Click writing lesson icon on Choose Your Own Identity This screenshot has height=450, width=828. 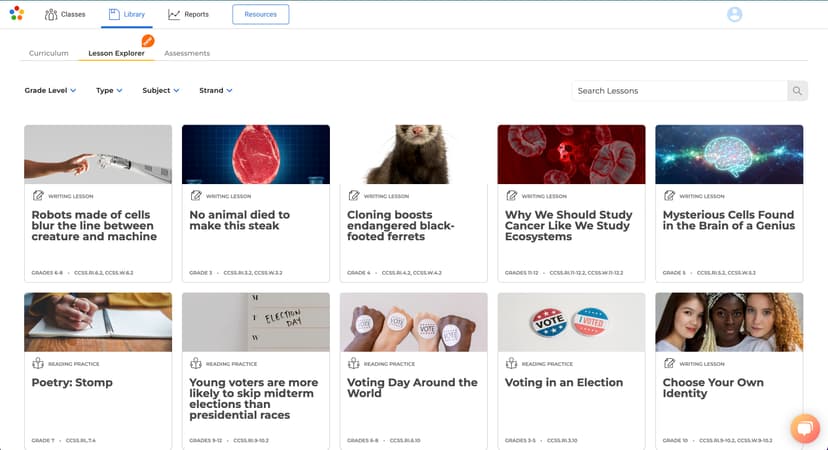pos(670,363)
